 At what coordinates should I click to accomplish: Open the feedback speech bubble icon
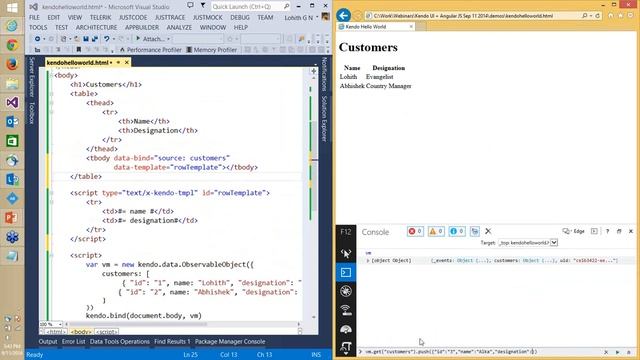(x=190, y=6)
